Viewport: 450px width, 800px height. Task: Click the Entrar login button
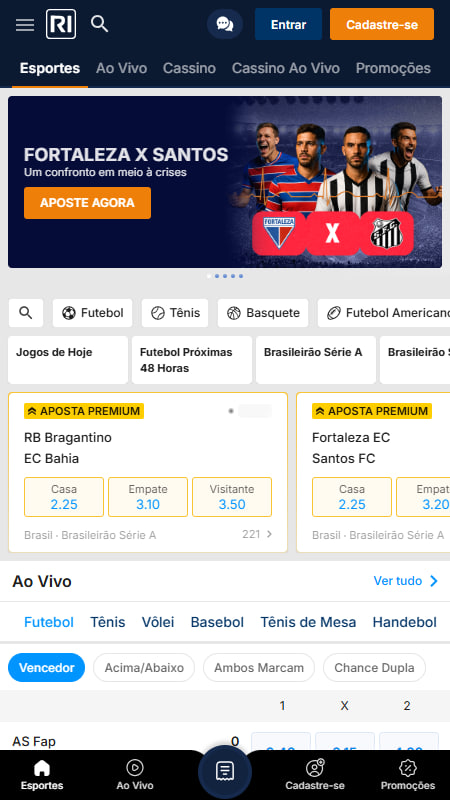point(288,24)
